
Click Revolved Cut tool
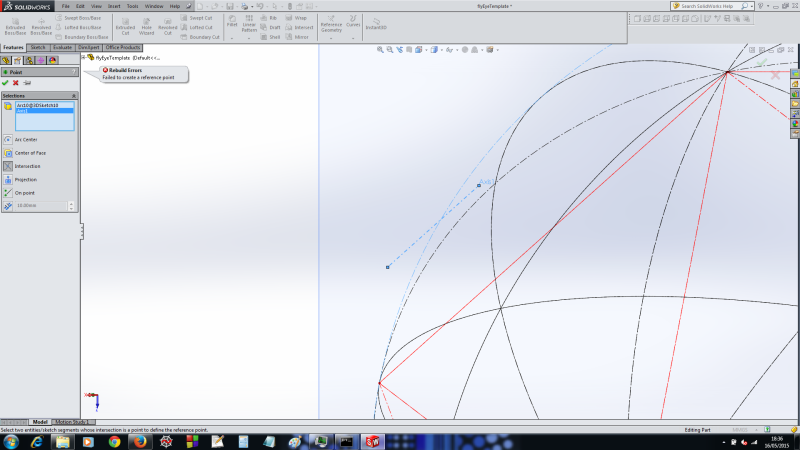pos(167,27)
